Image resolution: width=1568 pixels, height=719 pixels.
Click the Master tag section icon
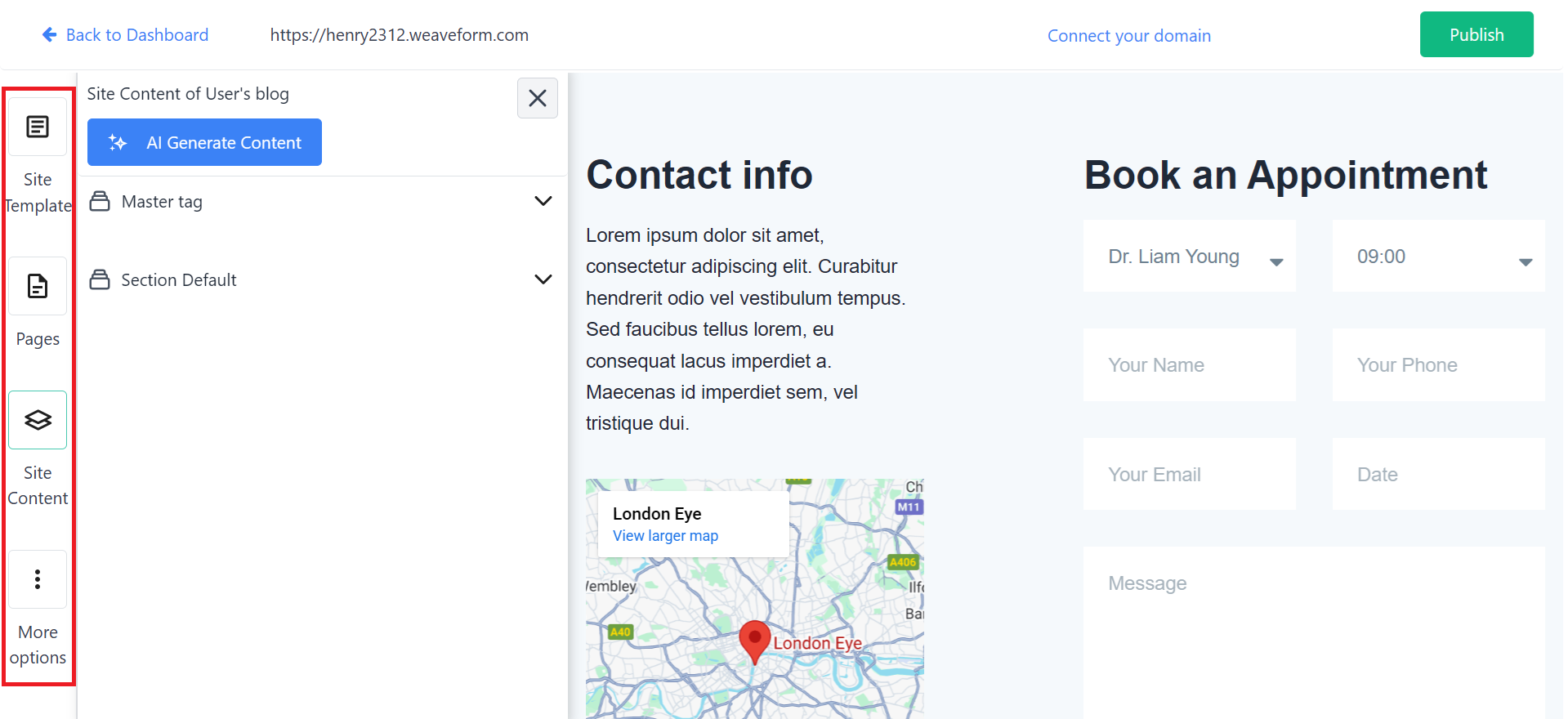[100, 202]
